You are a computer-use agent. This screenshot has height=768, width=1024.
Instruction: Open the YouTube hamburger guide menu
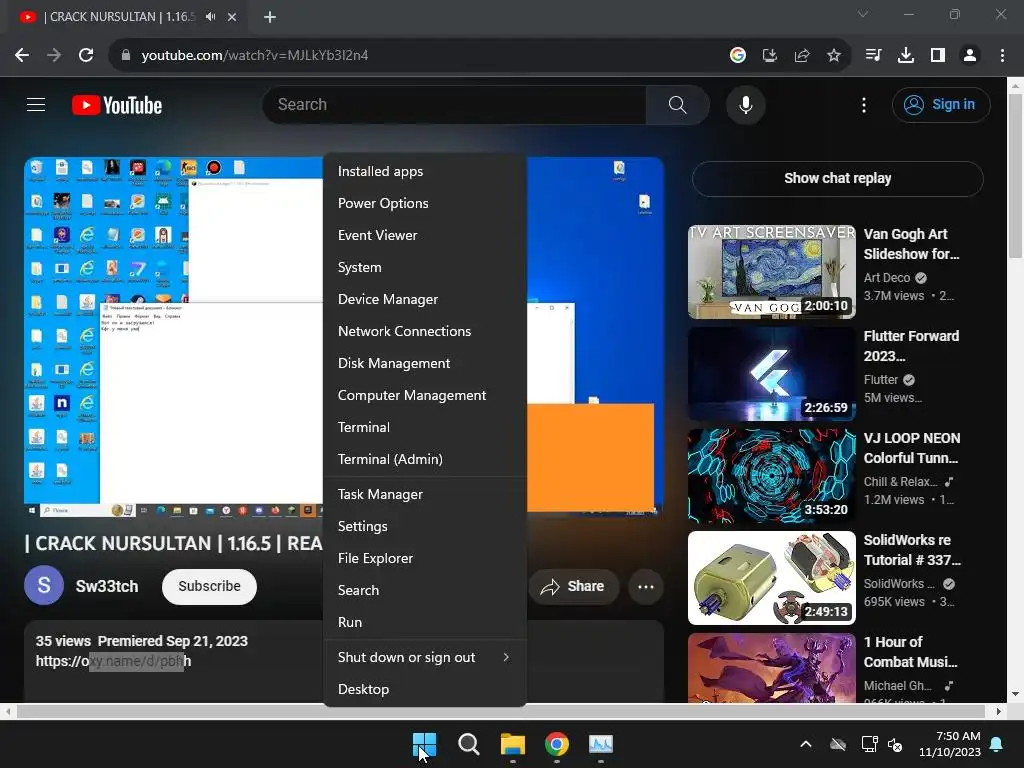pyautogui.click(x=36, y=104)
